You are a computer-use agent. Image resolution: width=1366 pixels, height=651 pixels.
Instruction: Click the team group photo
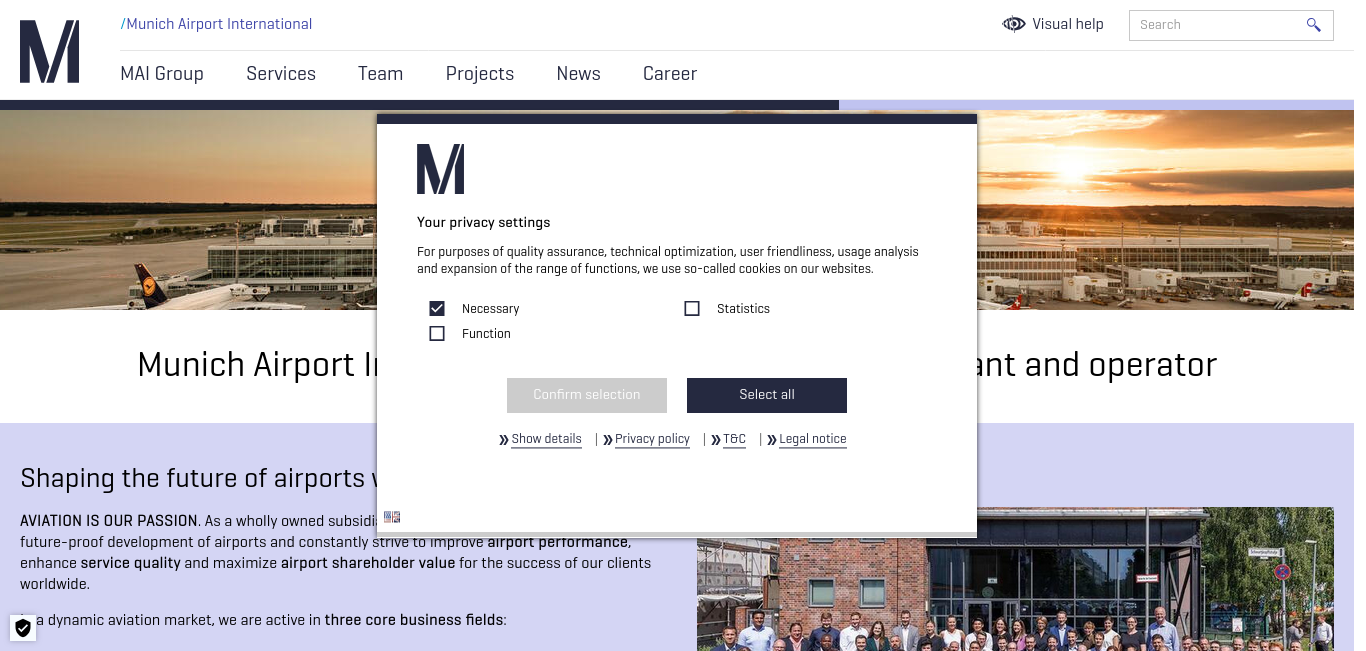pyautogui.click(x=1015, y=579)
